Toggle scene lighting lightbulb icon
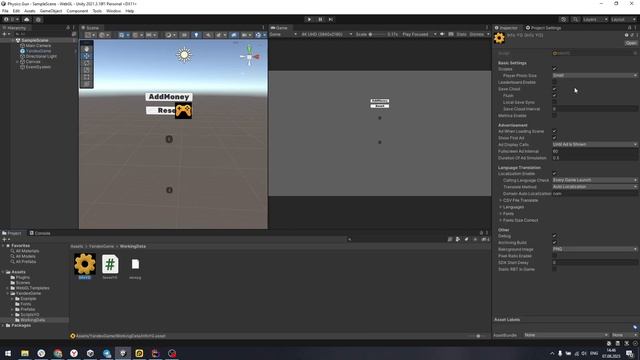640x360 pixels. [196, 35]
